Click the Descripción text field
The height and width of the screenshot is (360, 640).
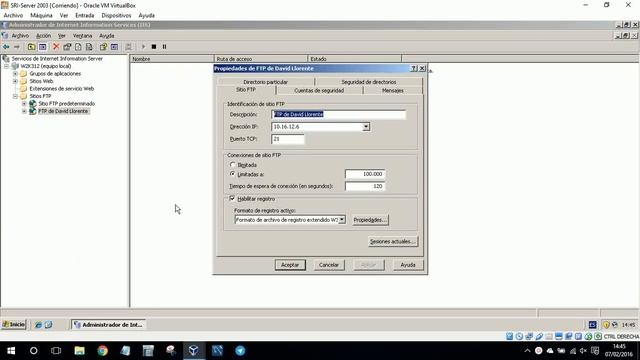click(x=338, y=115)
